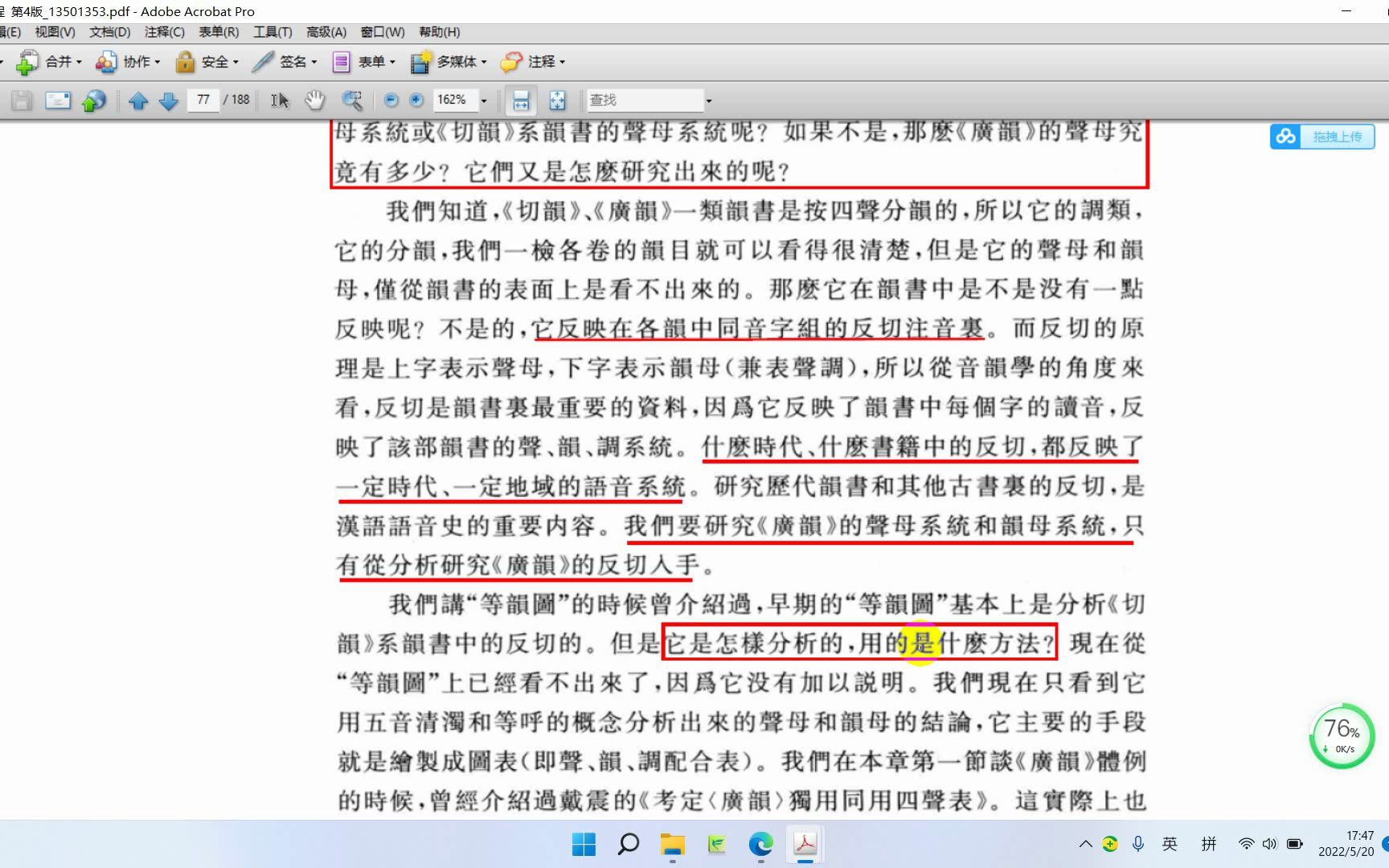Switch to Adobe Acrobat taskbar icon
Screen dimensions: 1389x868
tap(805, 844)
